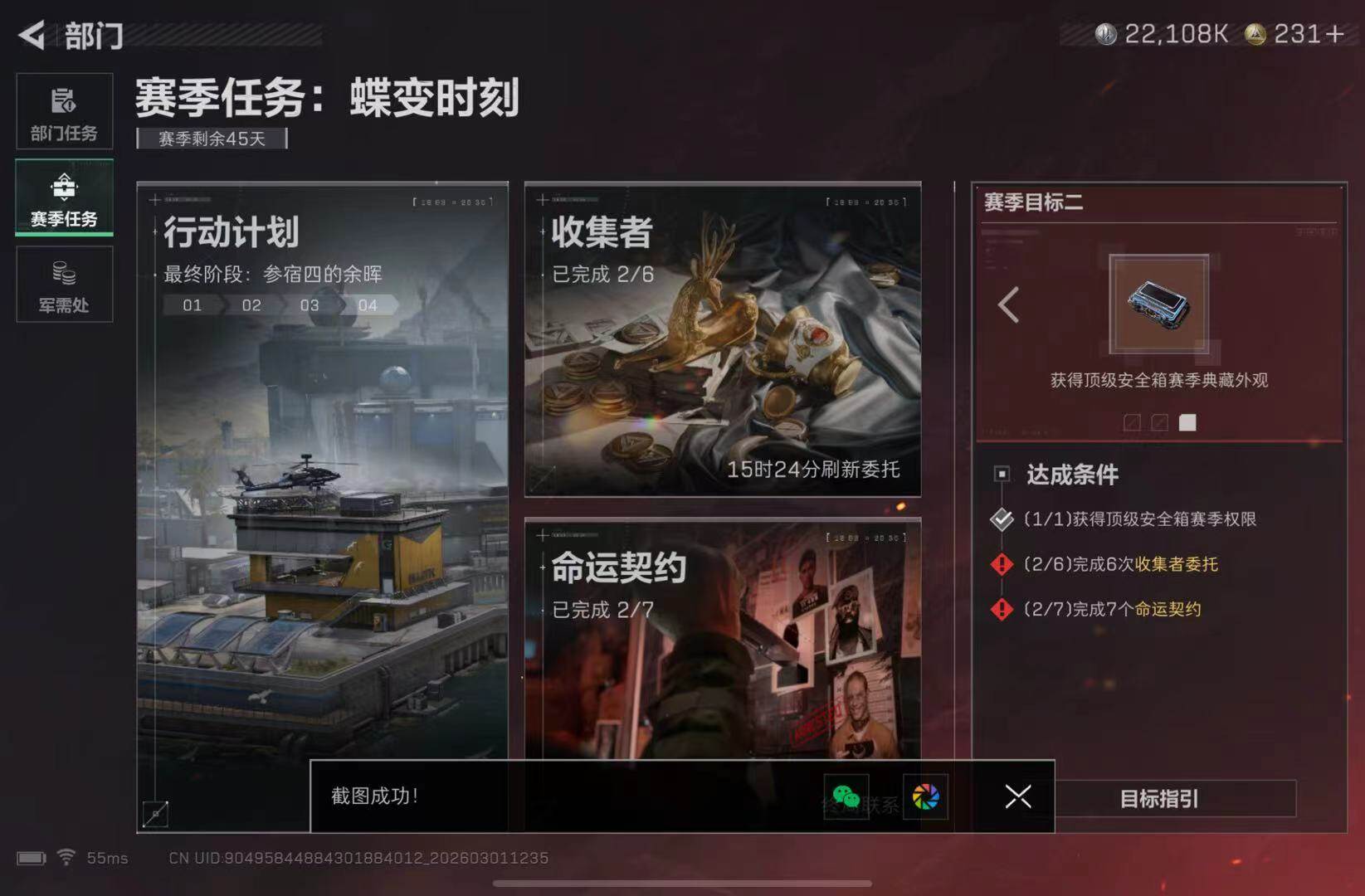
Task: Dismiss the 截图成功 notification
Action: coord(1018,796)
